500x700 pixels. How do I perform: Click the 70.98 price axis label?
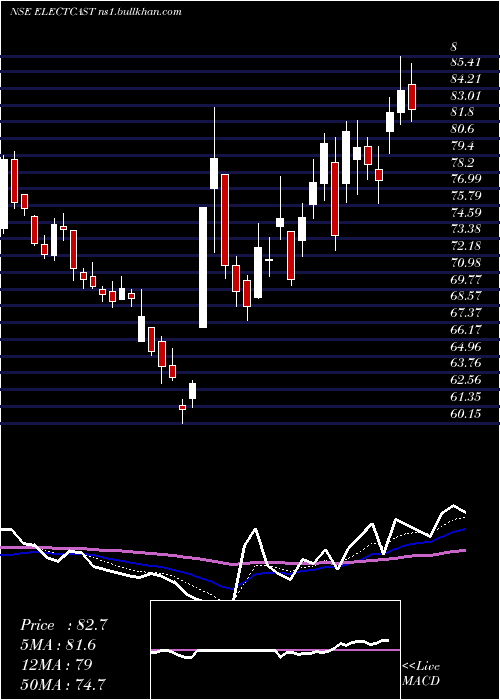pyautogui.click(x=466, y=262)
